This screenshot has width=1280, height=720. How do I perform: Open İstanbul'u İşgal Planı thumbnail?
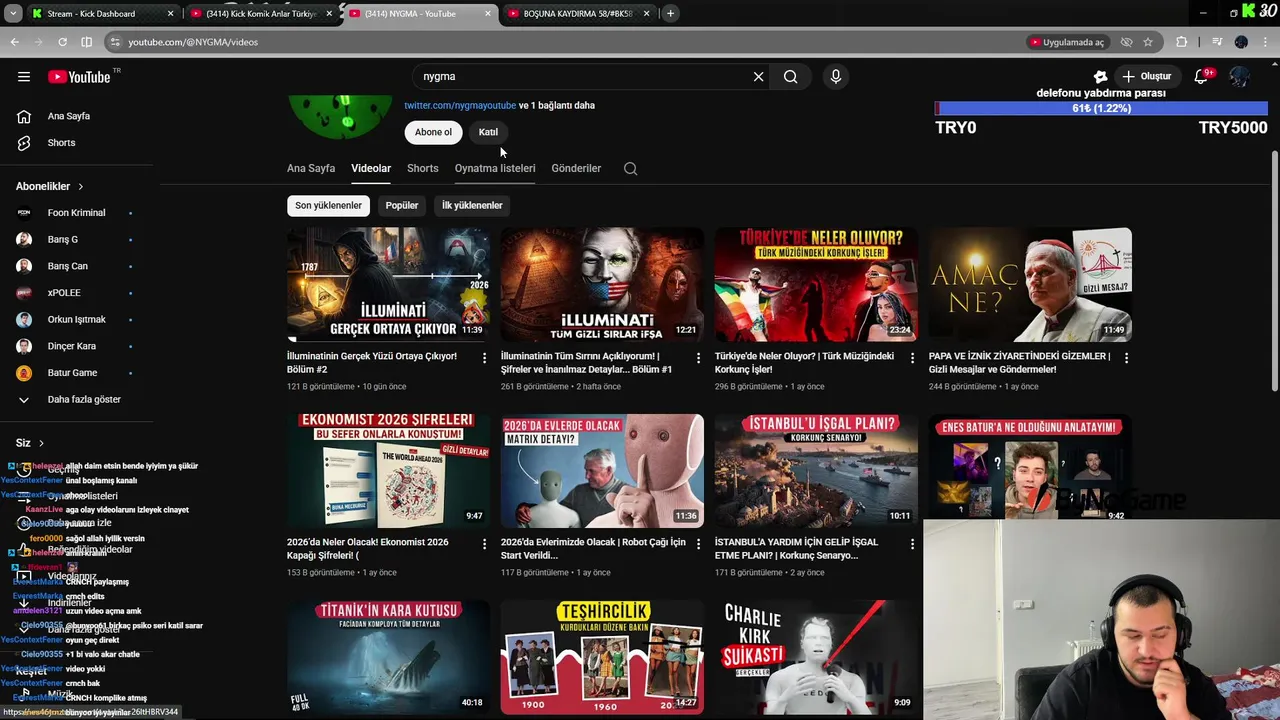pyautogui.click(x=816, y=470)
